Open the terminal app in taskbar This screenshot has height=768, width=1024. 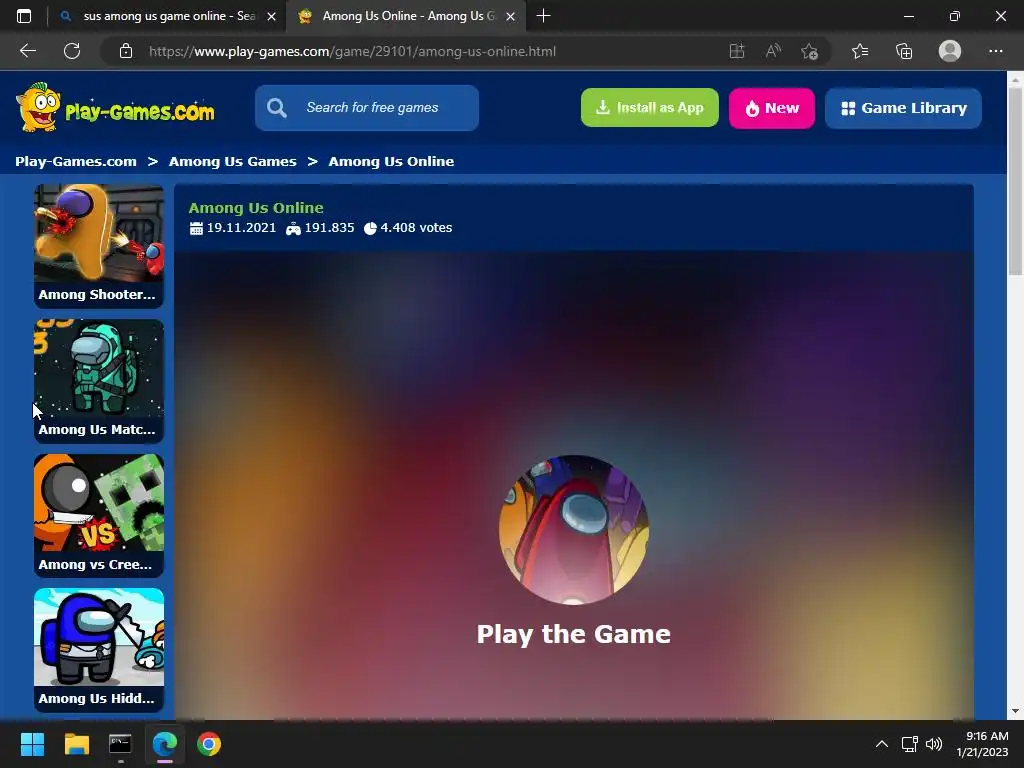click(120, 744)
